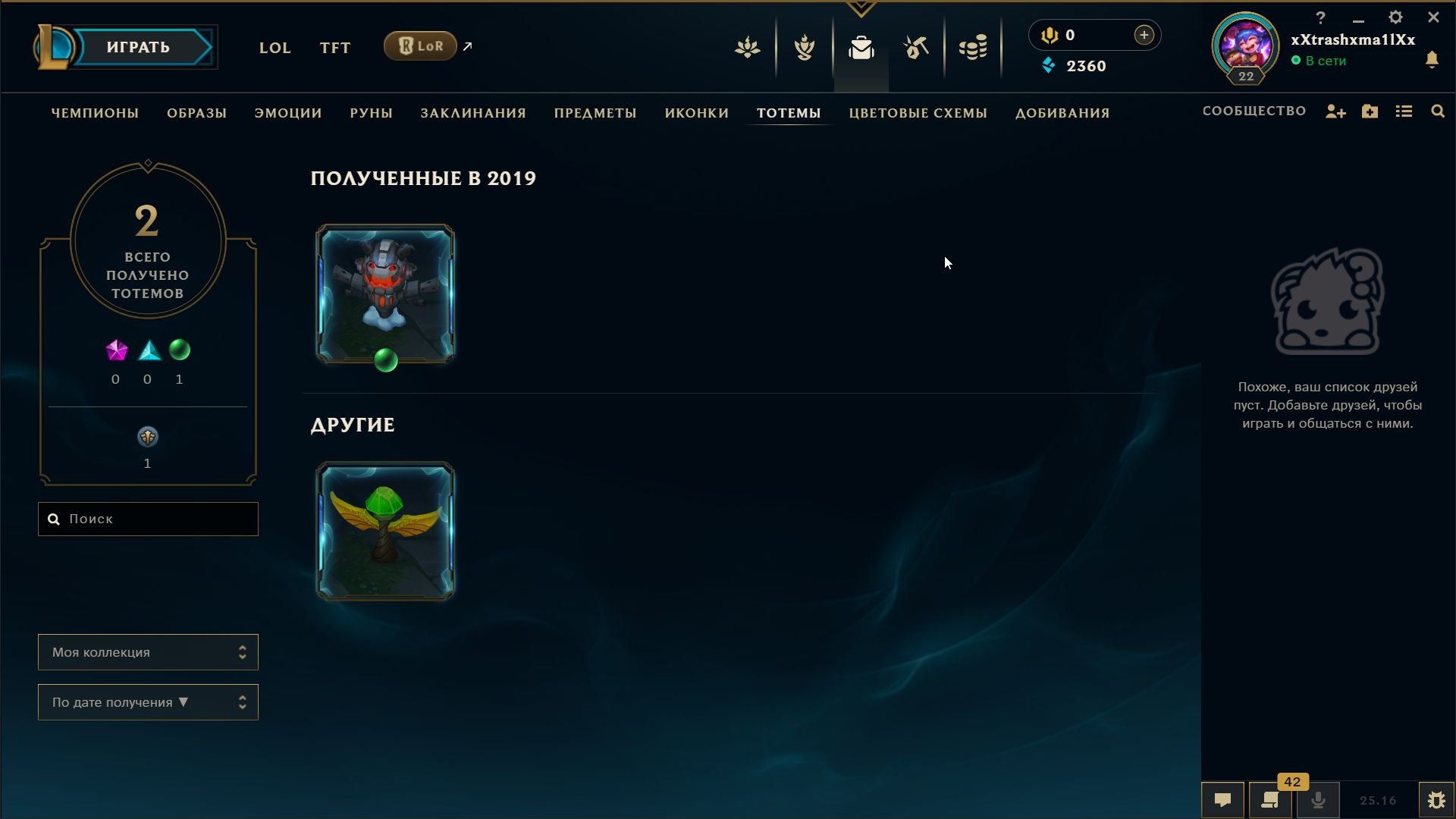Switch to the Чемпионы tab
Image resolution: width=1456 pixels, height=819 pixels.
pos(95,113)
